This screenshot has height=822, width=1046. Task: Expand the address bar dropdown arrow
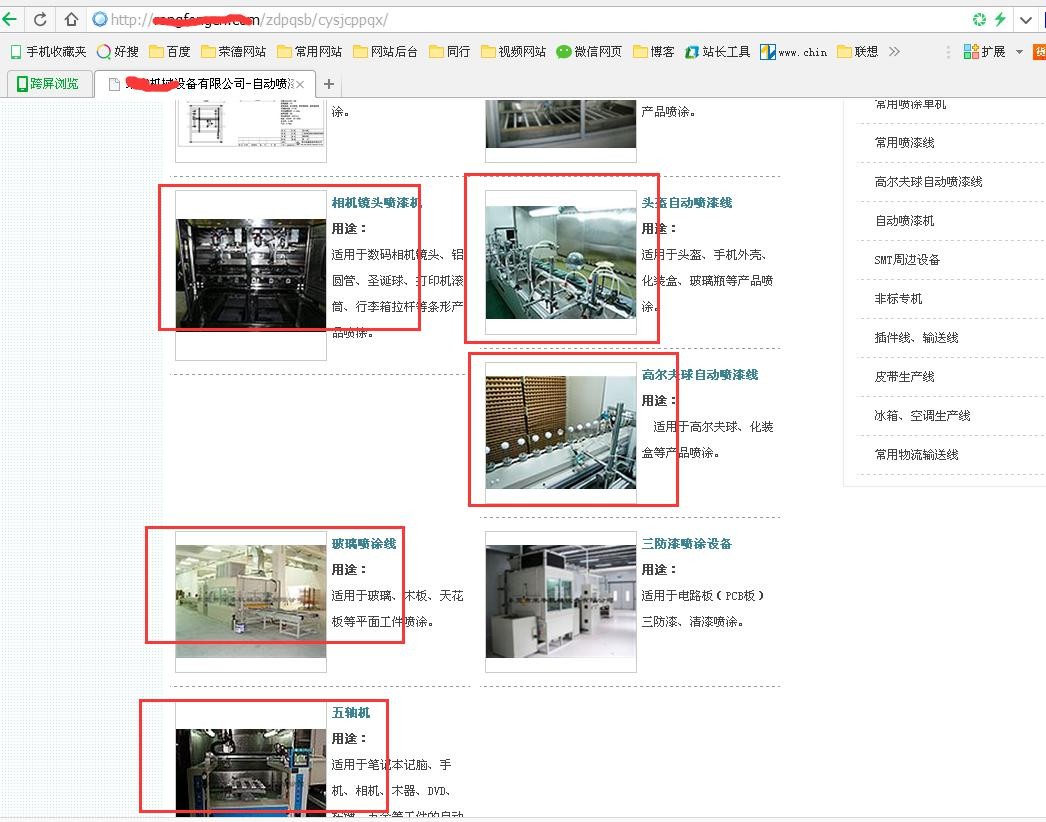[x=1026, y=19]
